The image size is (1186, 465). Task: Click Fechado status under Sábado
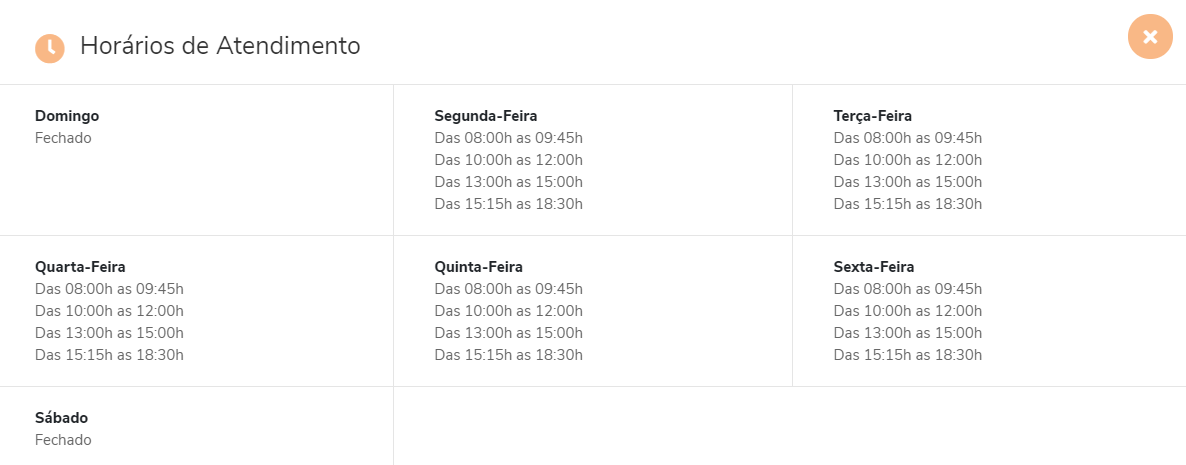tap(64, 441)
